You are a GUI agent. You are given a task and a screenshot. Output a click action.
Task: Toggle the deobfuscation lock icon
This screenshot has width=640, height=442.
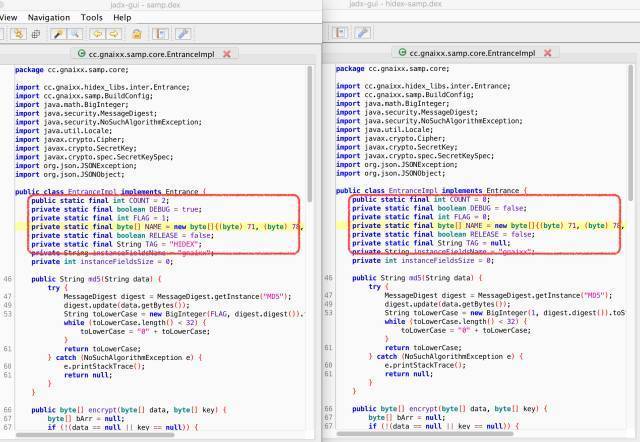(x=139, y=34)
